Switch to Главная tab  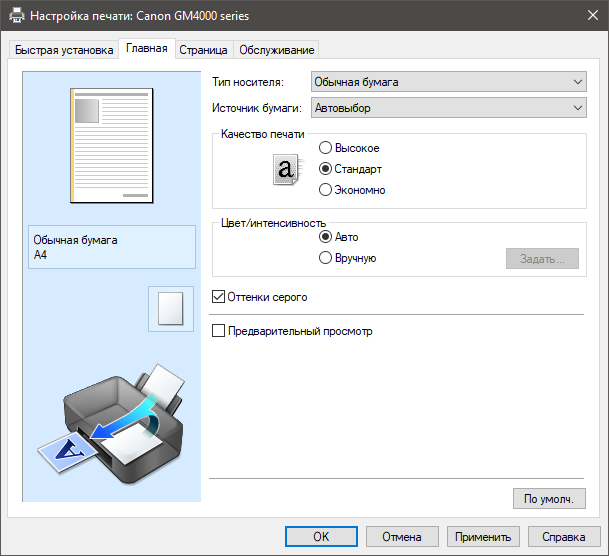coord(147,49)
